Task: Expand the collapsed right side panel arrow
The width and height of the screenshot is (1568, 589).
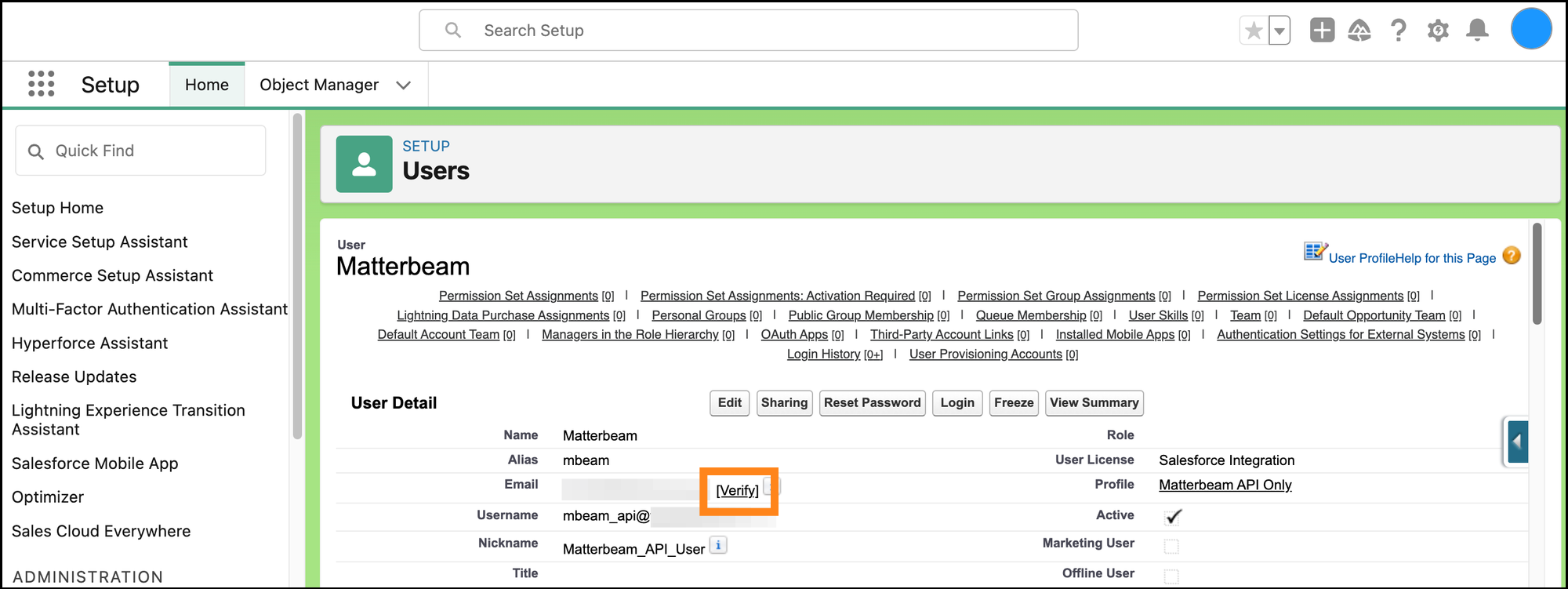Action: [x=1516, y=442]
